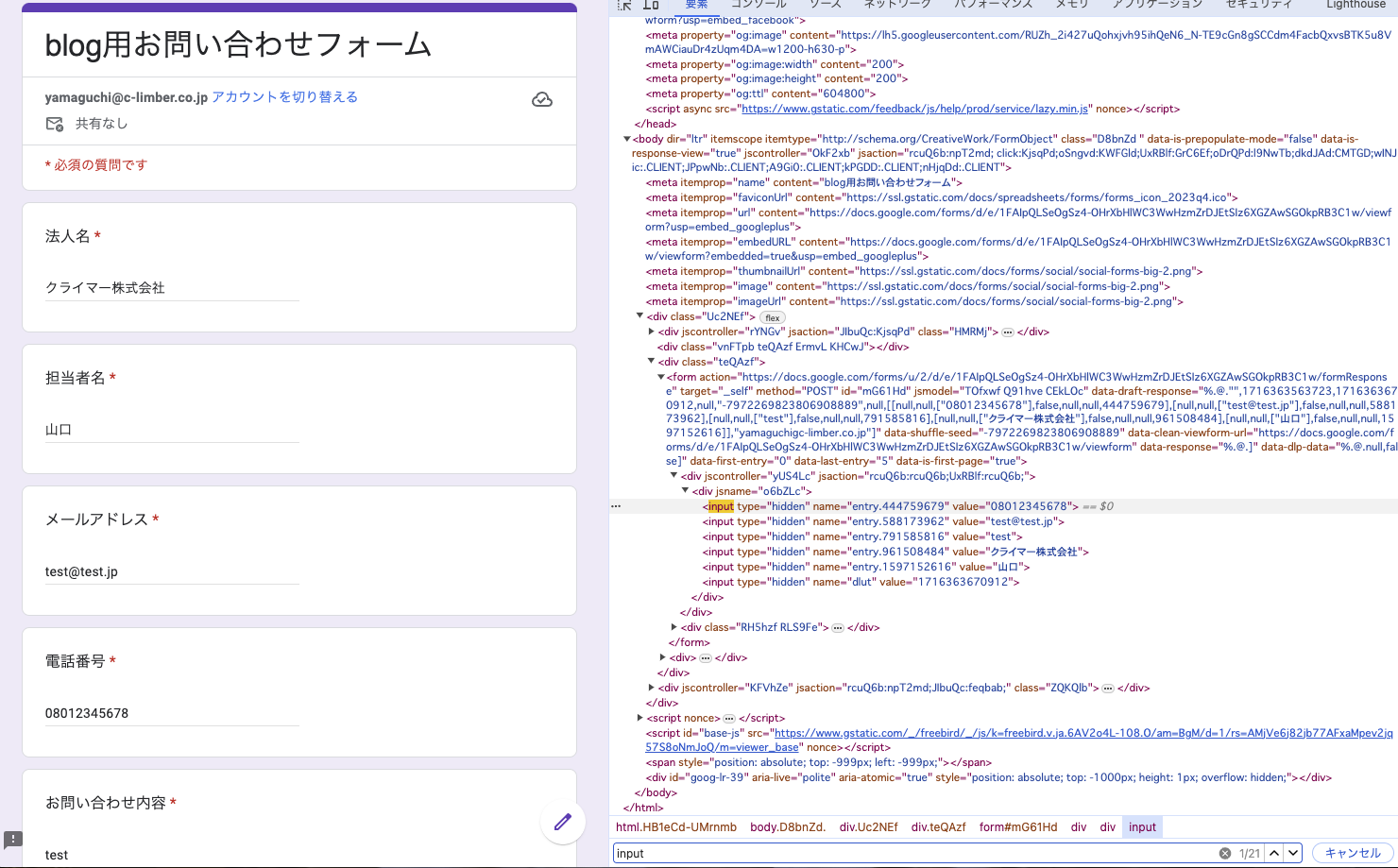The width and height of the screenshot is (1398, 868).
Task: Click the flex badge next to div Uc2NEf
Action: [x=773, y=317]
